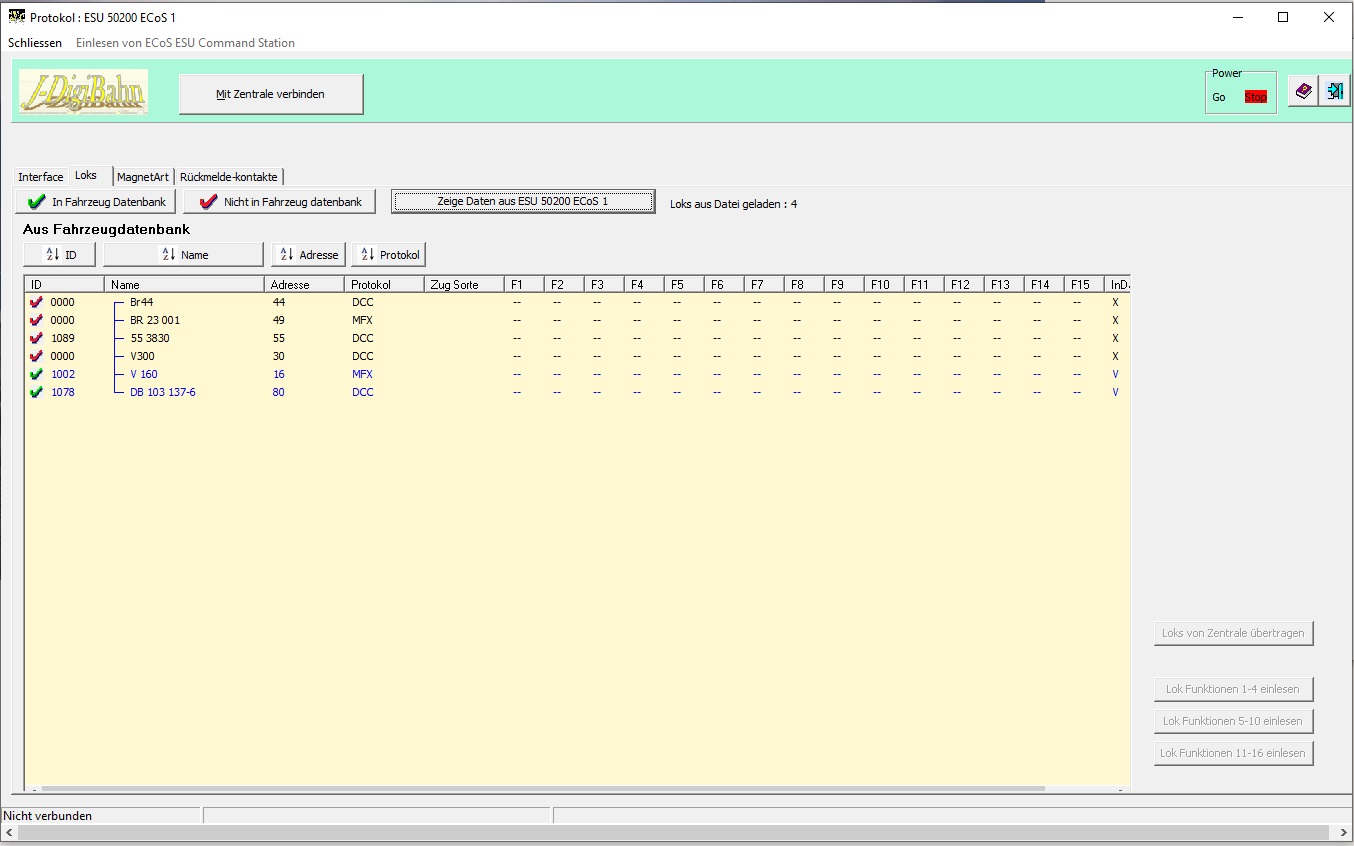Click 'Lok Funktionen 11-16 einlesen' button
Image resolution: width=1354 pixels, height=846 pixels.
1234,753
